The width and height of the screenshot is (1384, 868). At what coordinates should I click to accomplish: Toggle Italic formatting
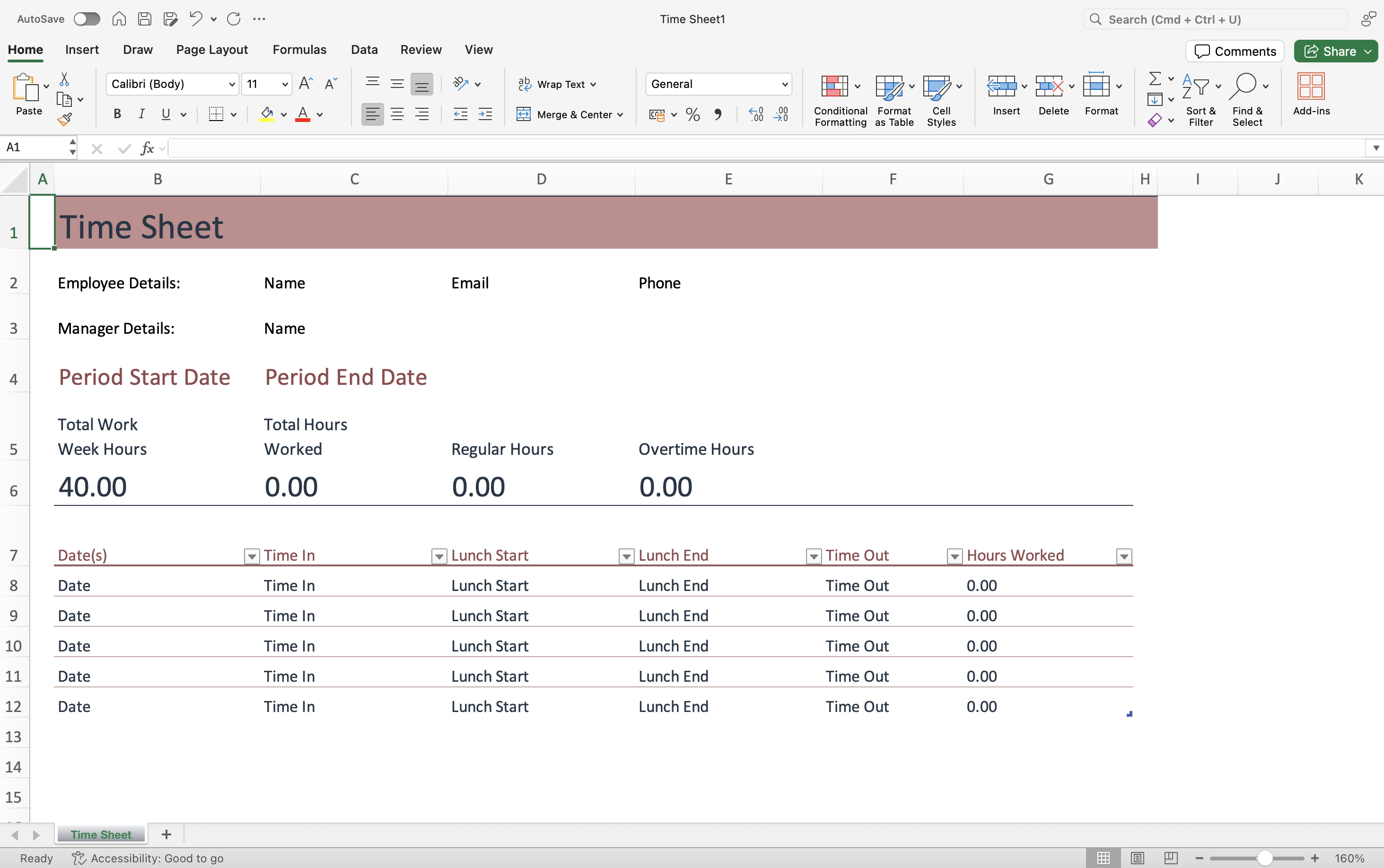click(x=141, y=114)
